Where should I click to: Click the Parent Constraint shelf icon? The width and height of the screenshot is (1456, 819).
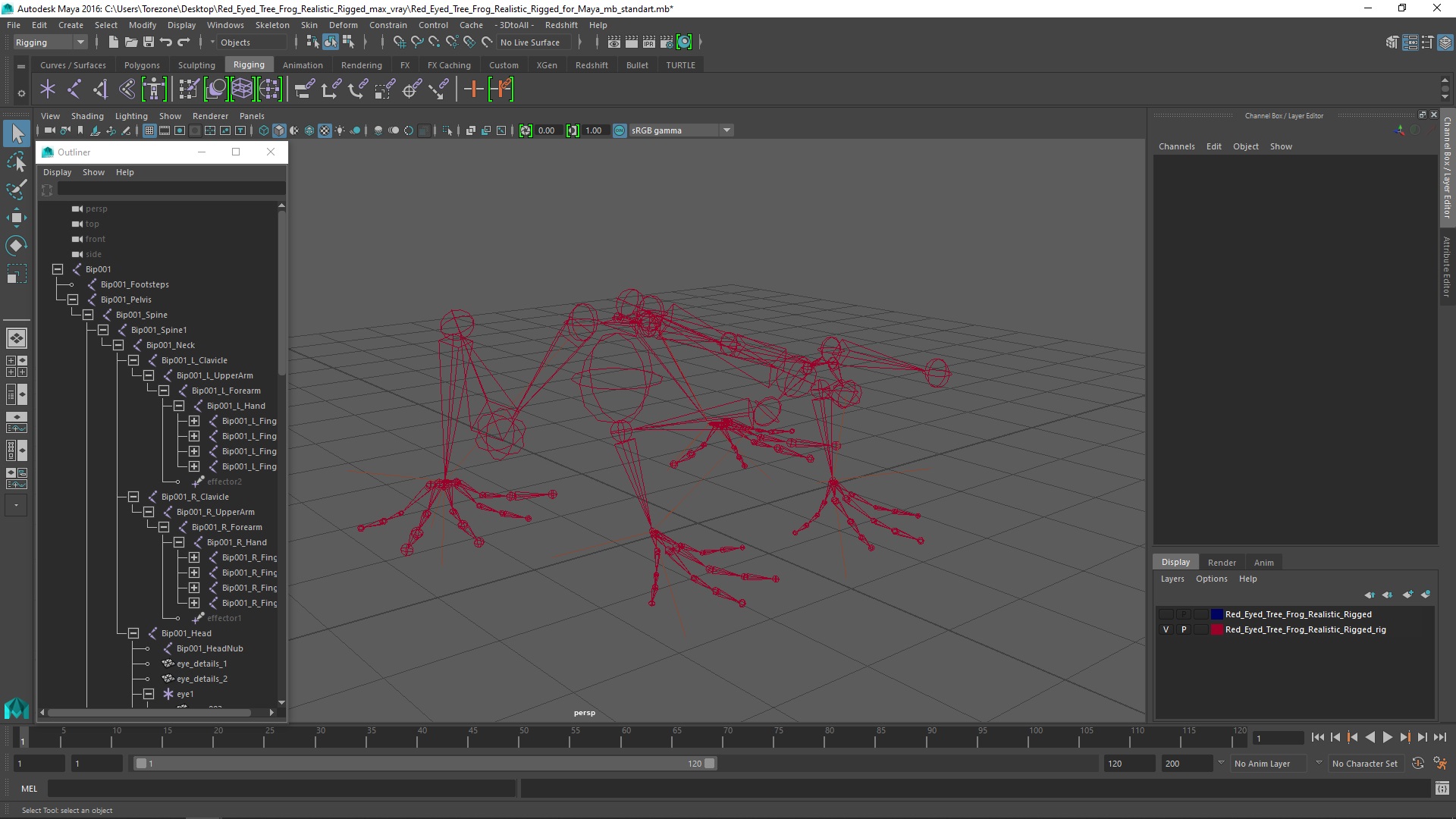(304, 89)
